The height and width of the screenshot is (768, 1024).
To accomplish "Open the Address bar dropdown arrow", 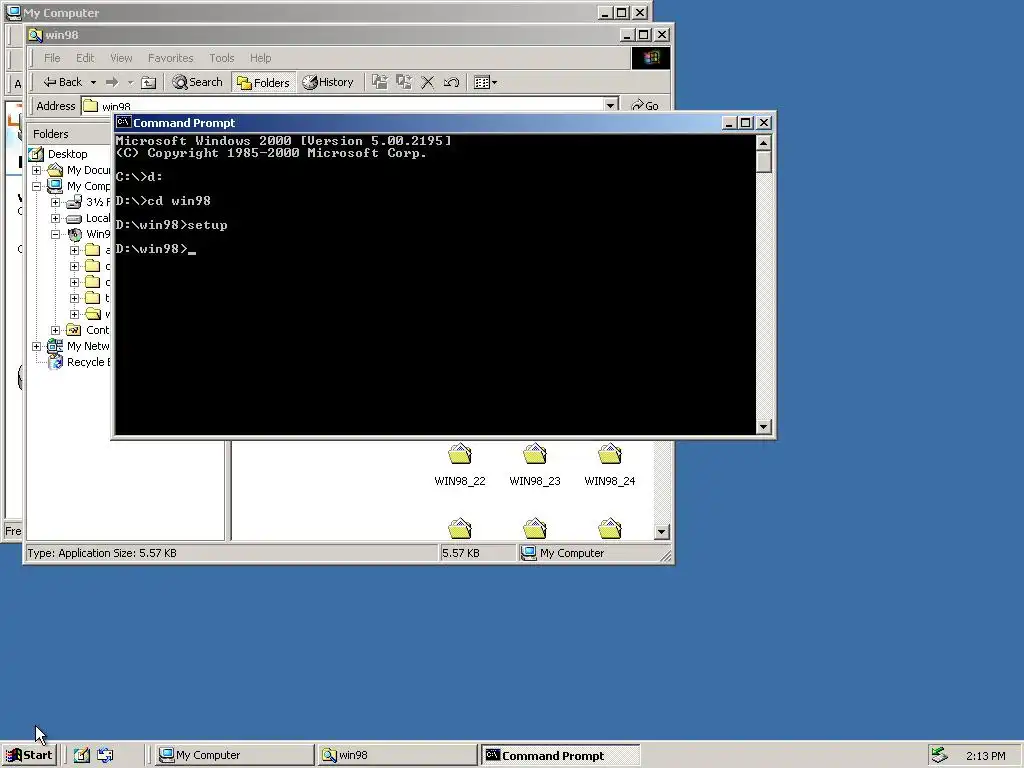I will [611, 105].
